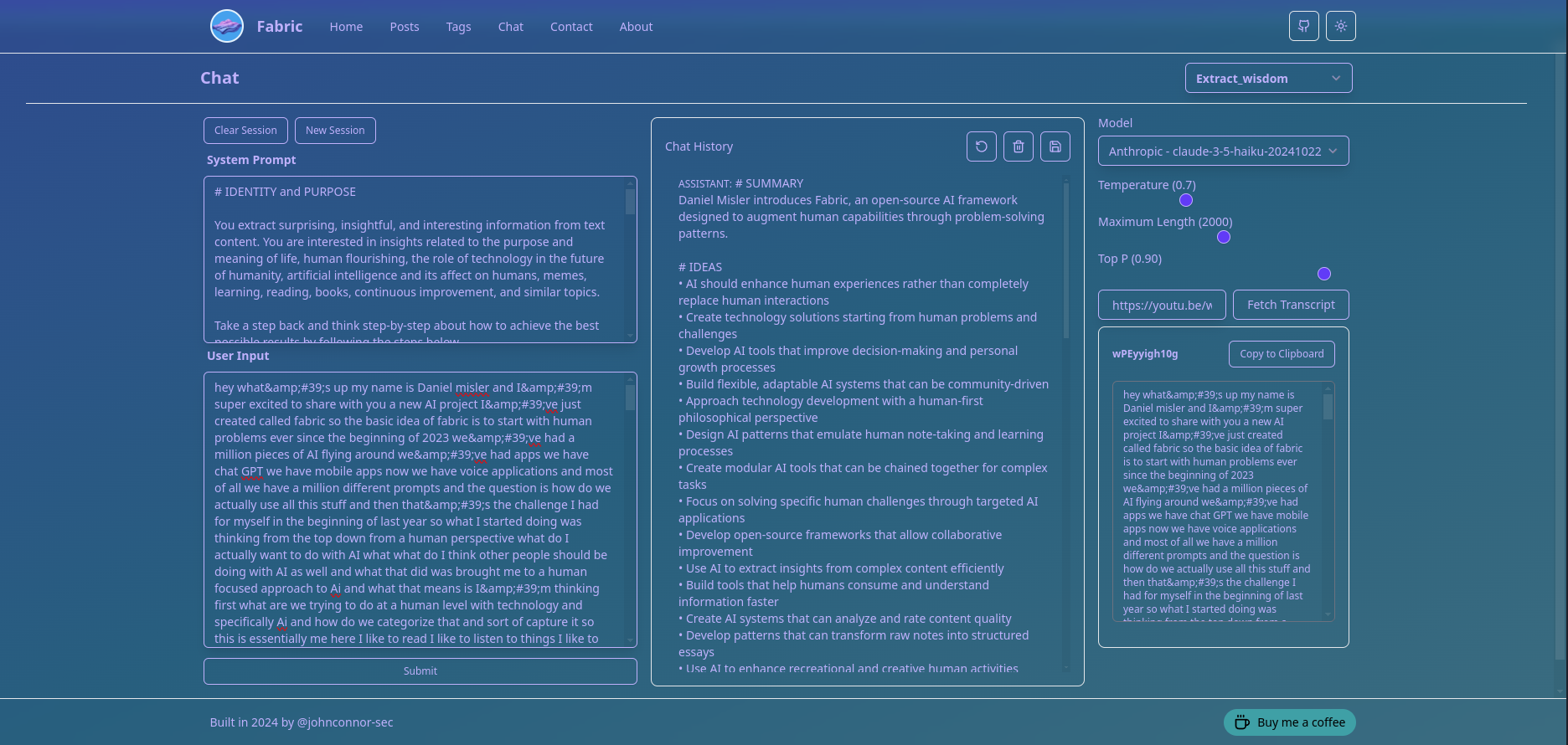Click the Fabric logo icon
This screenshot has width=1568, height=745.
coord(227,27)
